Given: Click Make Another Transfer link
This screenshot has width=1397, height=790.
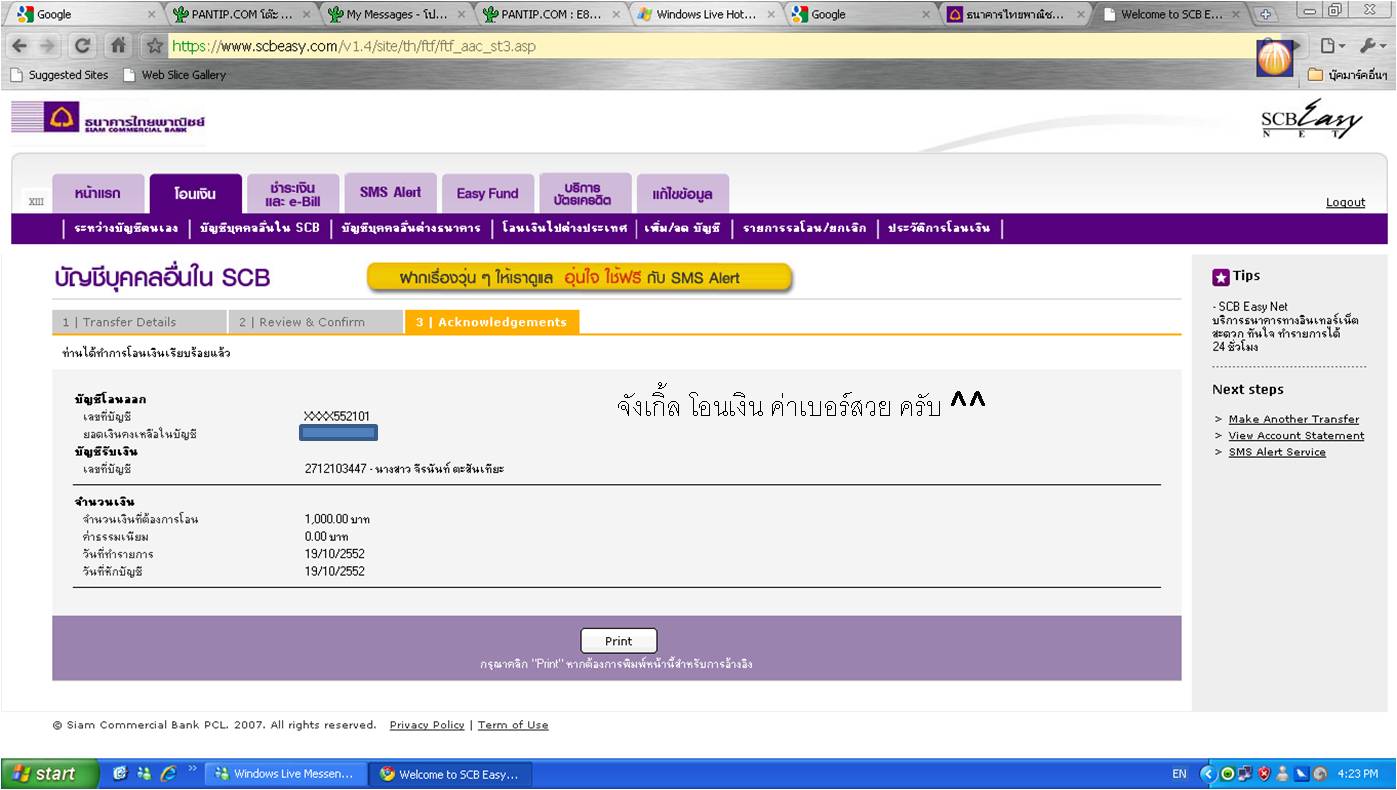Looking at the screenshot, I should pos(1294,419).
